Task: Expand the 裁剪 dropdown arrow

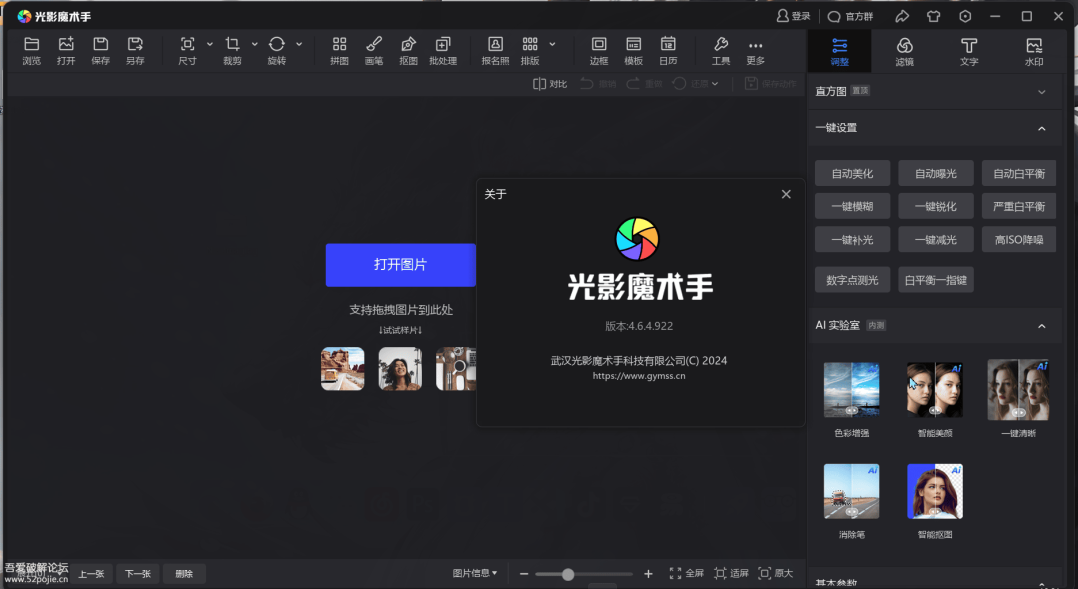Action: pyautogui.click(x=254, y=44)
